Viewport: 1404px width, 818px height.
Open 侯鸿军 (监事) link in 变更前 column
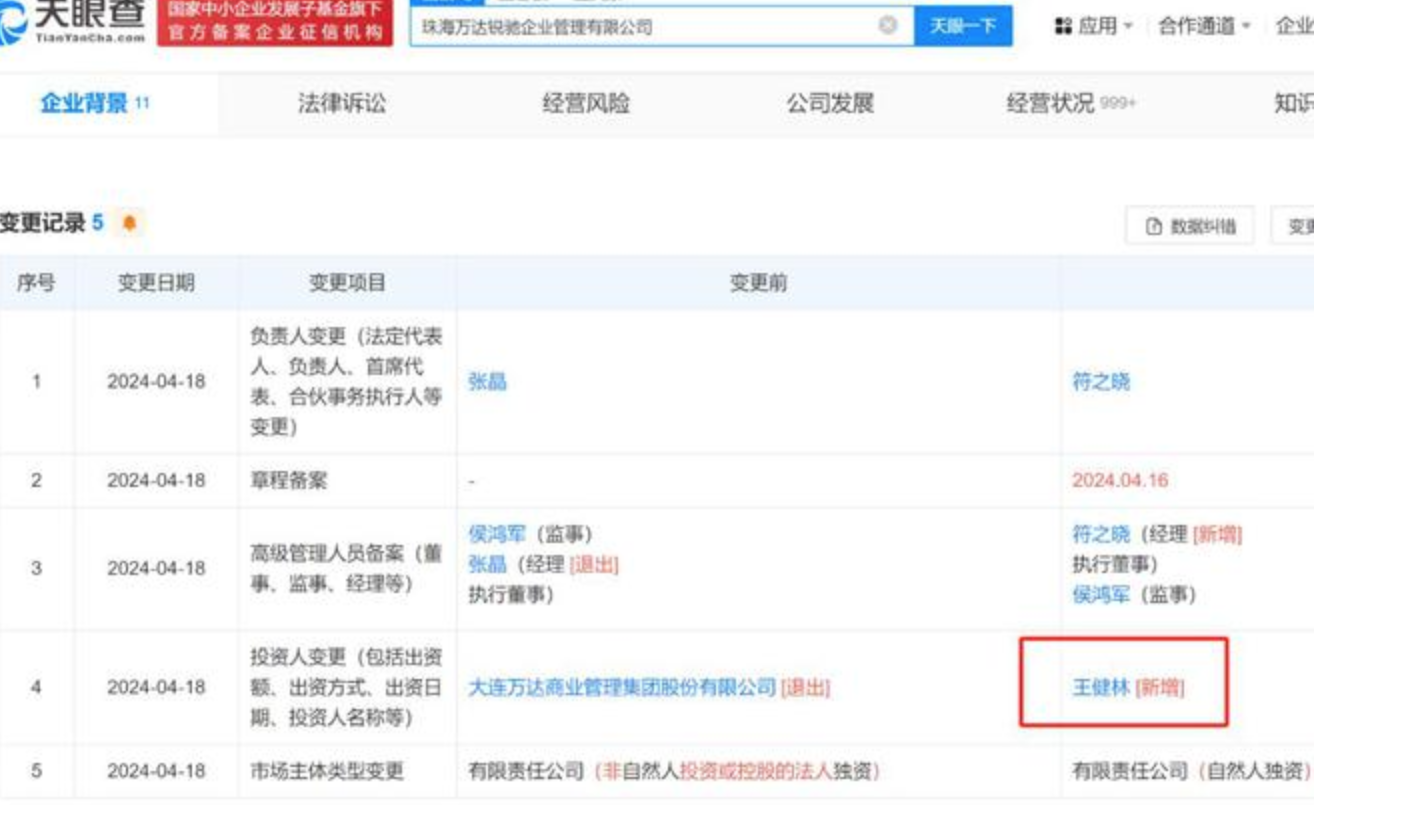497,535
